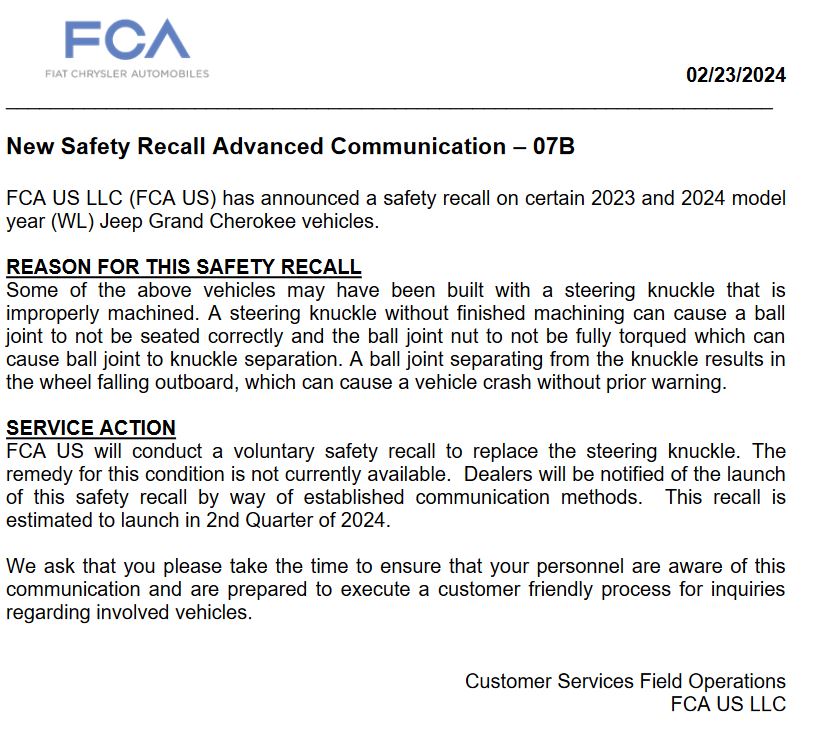Click the 07B recall code
814x753 pixels.
coord(553,146)
